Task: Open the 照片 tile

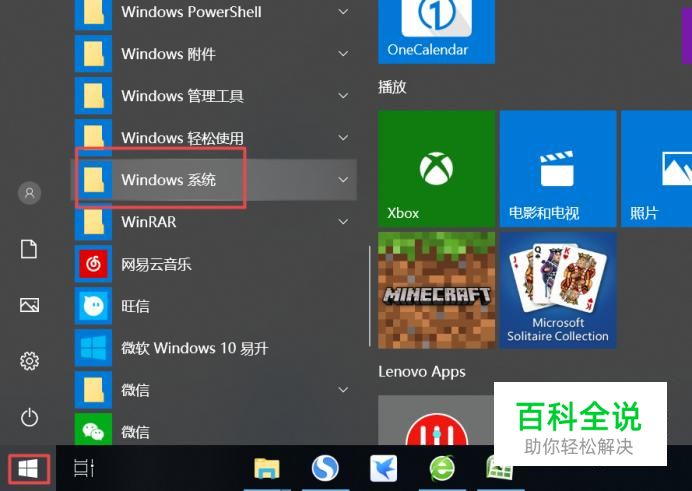Action: pos(656,169)
